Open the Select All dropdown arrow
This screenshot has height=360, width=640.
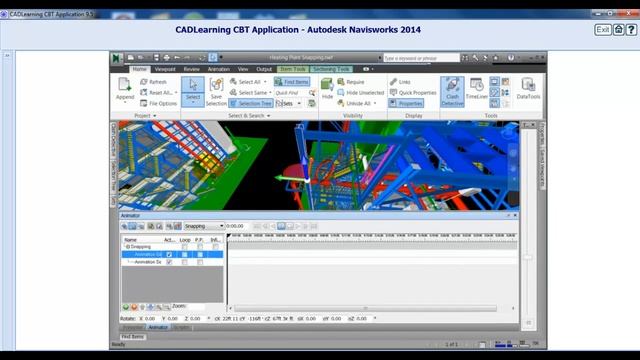pyautogui.click(x=265, y=82)
